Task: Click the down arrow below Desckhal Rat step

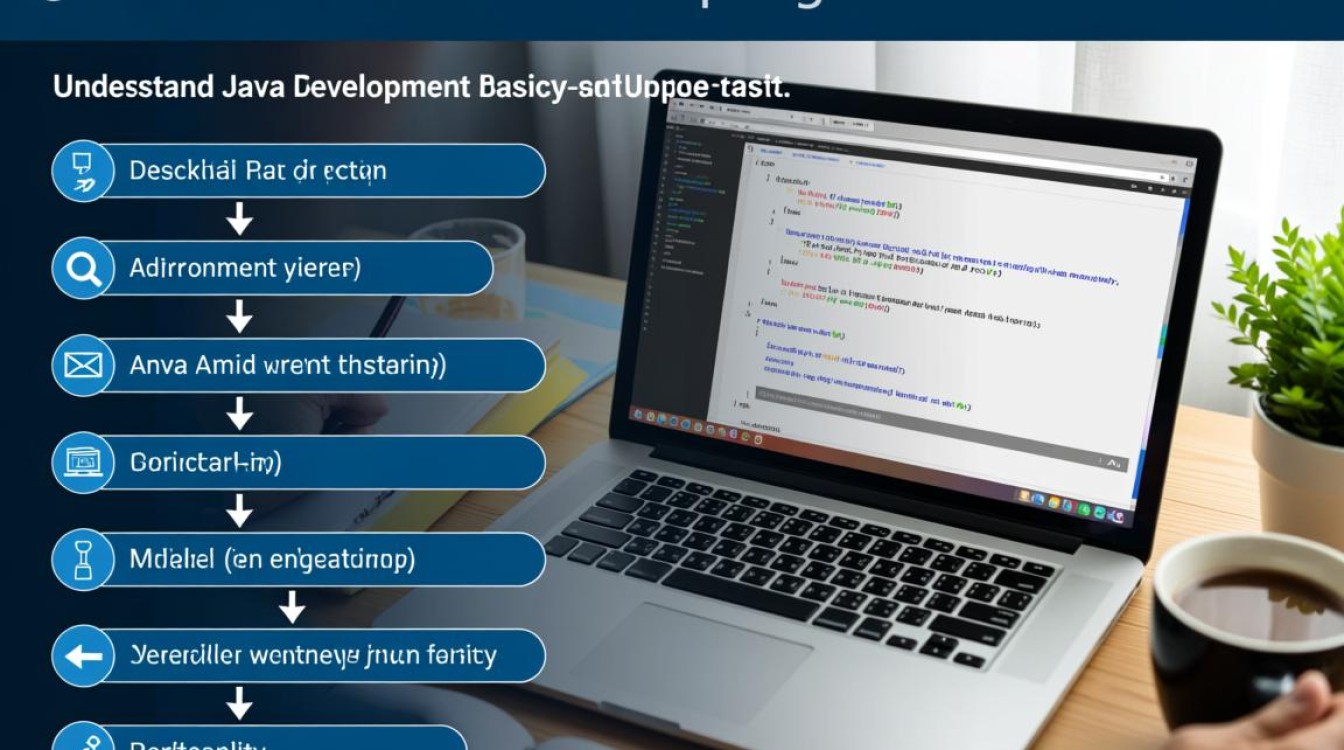Action: coord(239,220)
